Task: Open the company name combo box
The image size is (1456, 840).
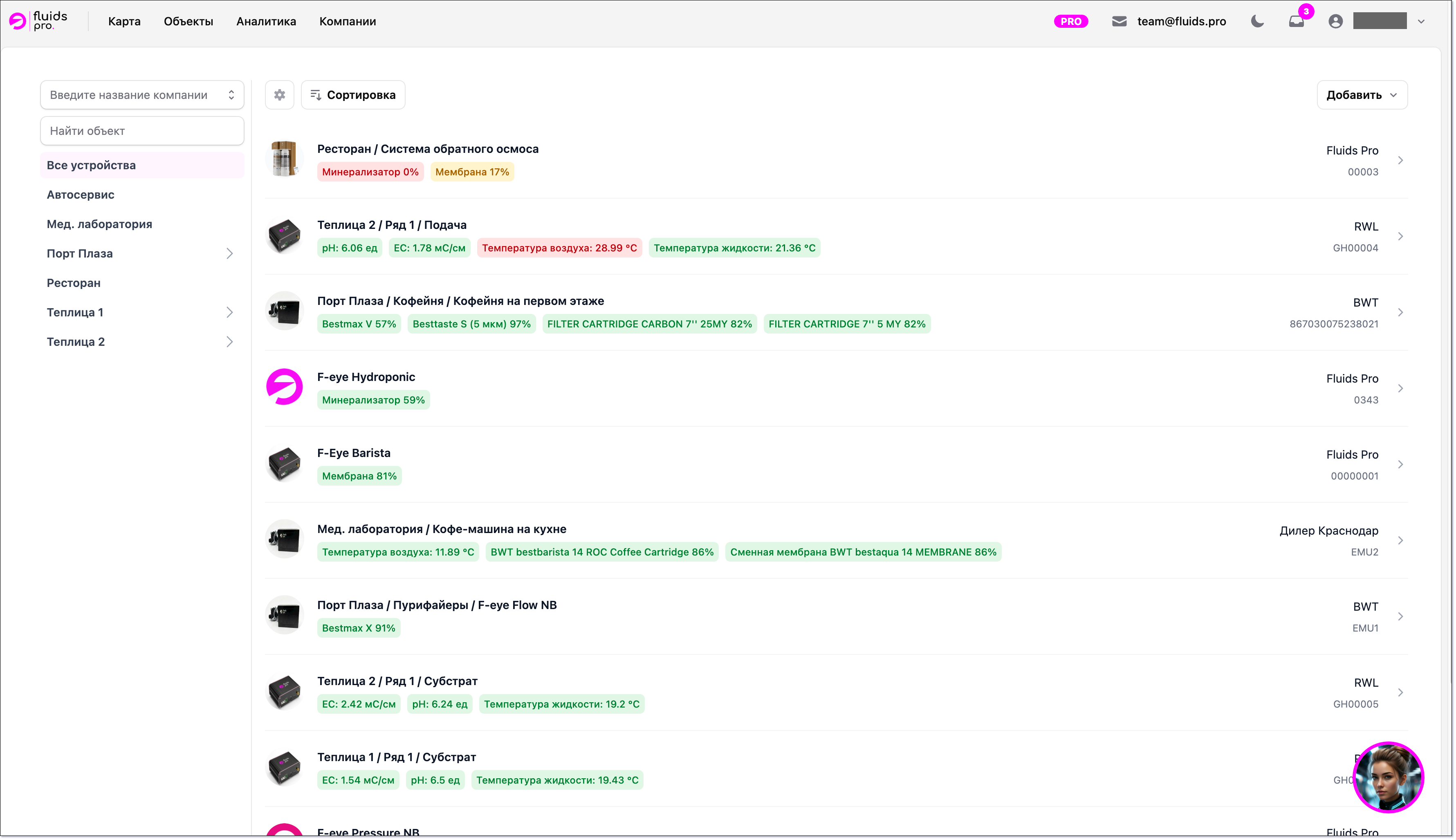Action: 142,94
